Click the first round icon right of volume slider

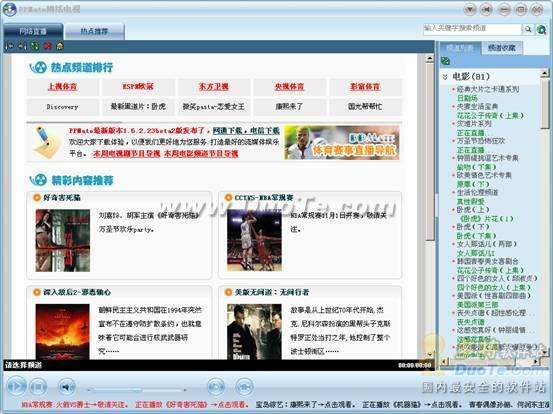click(x=216, y=386)
